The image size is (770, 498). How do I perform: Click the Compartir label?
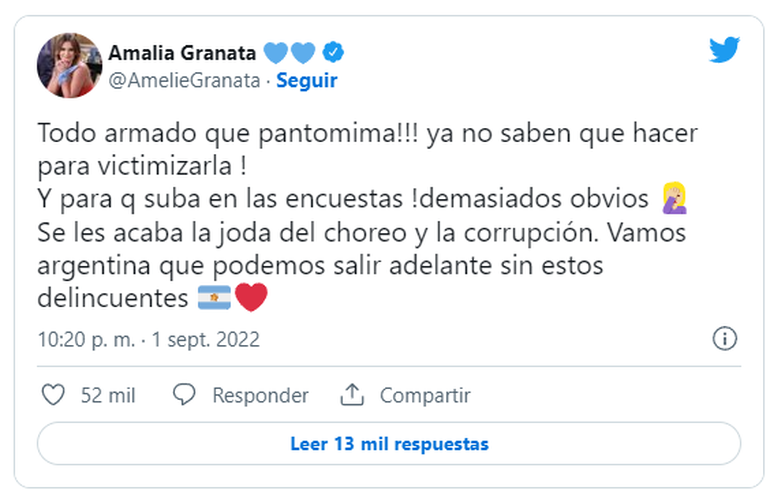425,395
